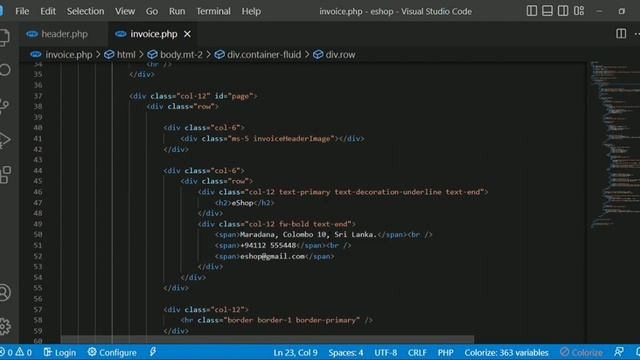Click text-decoration-underline class on line 46
The width and height of the screenshot is (640, 360).
point(388,192)
